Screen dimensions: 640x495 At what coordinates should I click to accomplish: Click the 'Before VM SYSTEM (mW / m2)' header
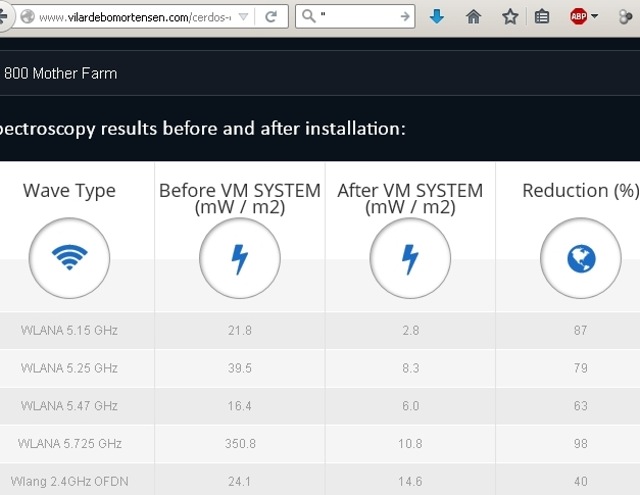pos(240,199)
